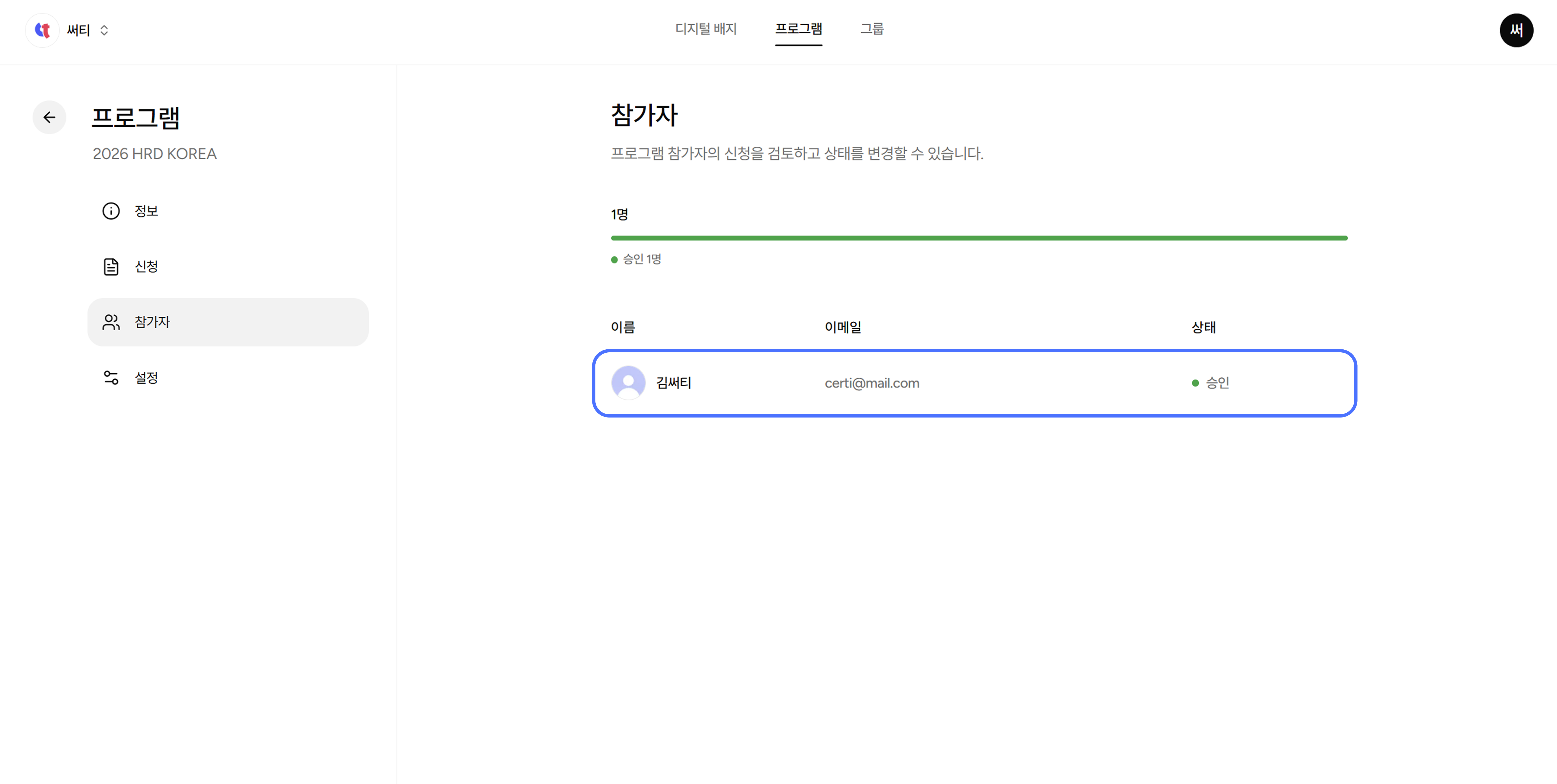Screen dimensions: 1557x784
Task: Click the 승인 status in 김써티 row
Action: tap(1211, 383)
